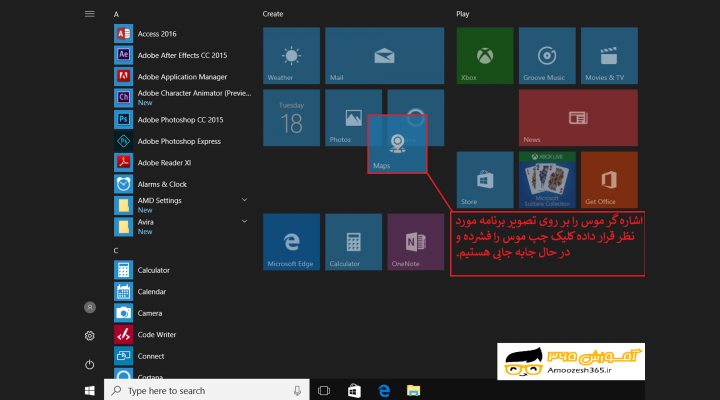Expand the Start menu hamburger
The height and width of the screenshot is (400, 720).
[x=90, y=14]
